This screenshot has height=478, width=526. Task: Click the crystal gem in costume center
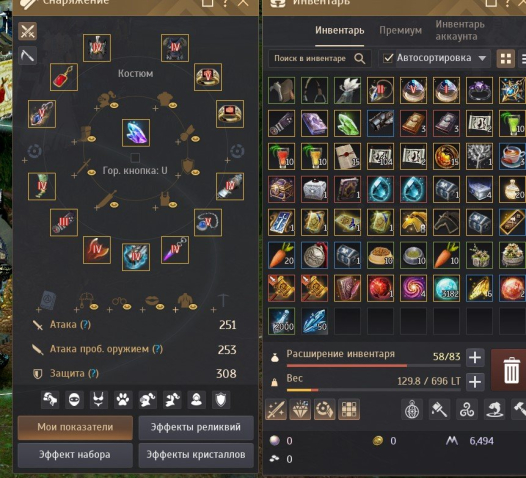[x=136, y=133]
